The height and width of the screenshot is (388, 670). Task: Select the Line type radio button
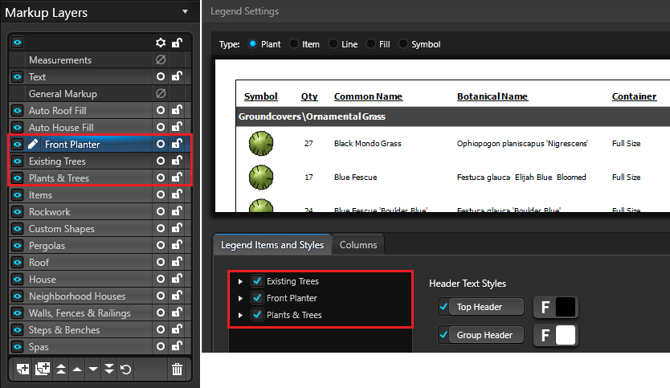point(333,44)
